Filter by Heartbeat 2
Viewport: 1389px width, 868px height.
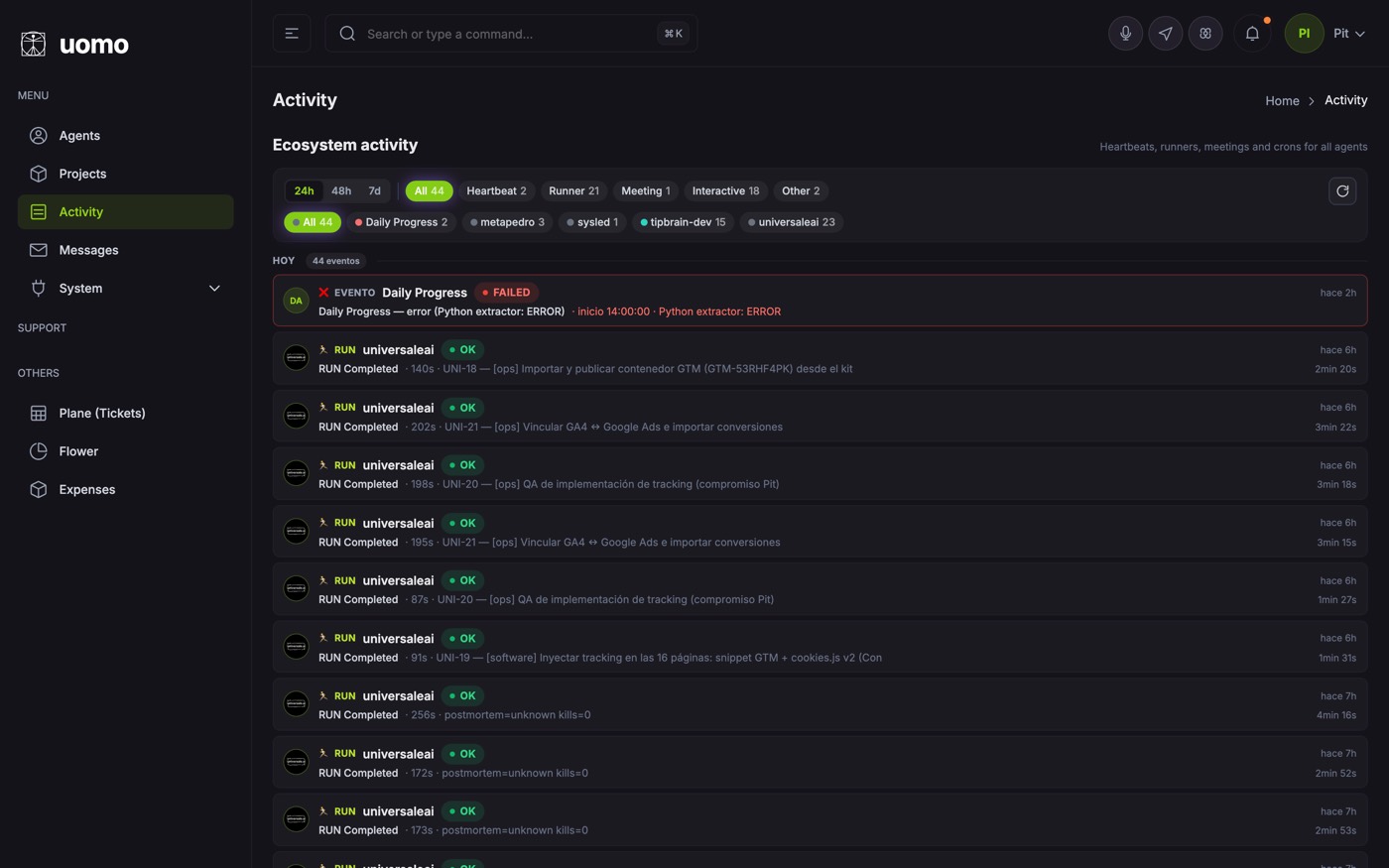tap(496, 191)
